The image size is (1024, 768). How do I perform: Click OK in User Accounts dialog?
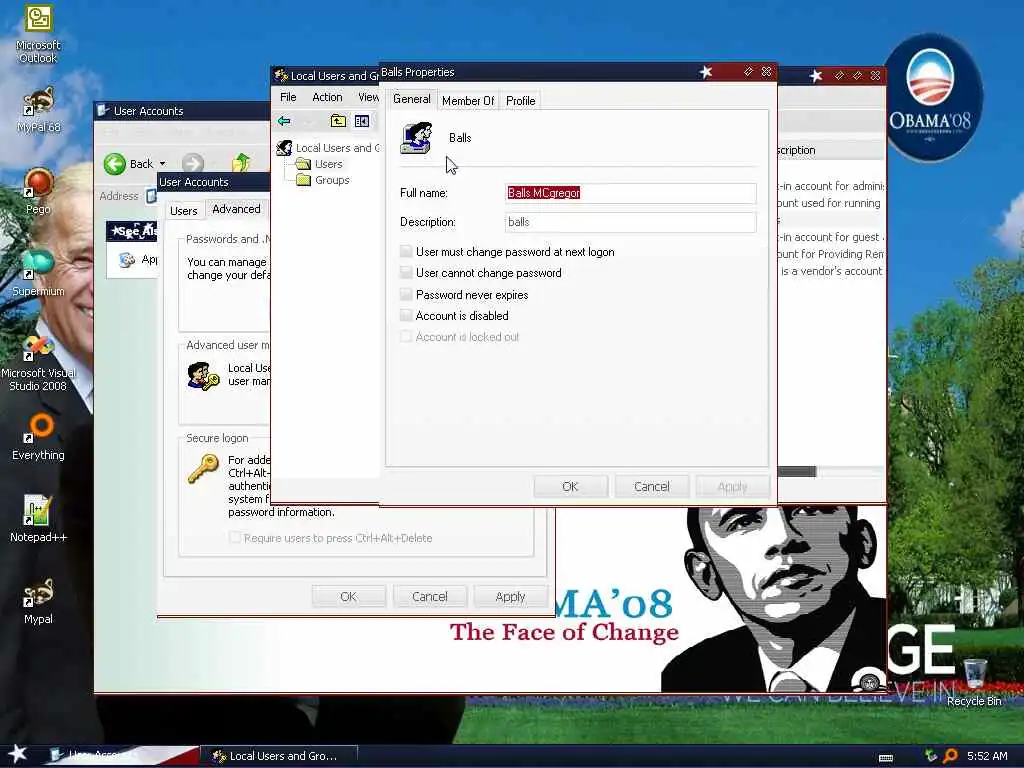point(348,596)
